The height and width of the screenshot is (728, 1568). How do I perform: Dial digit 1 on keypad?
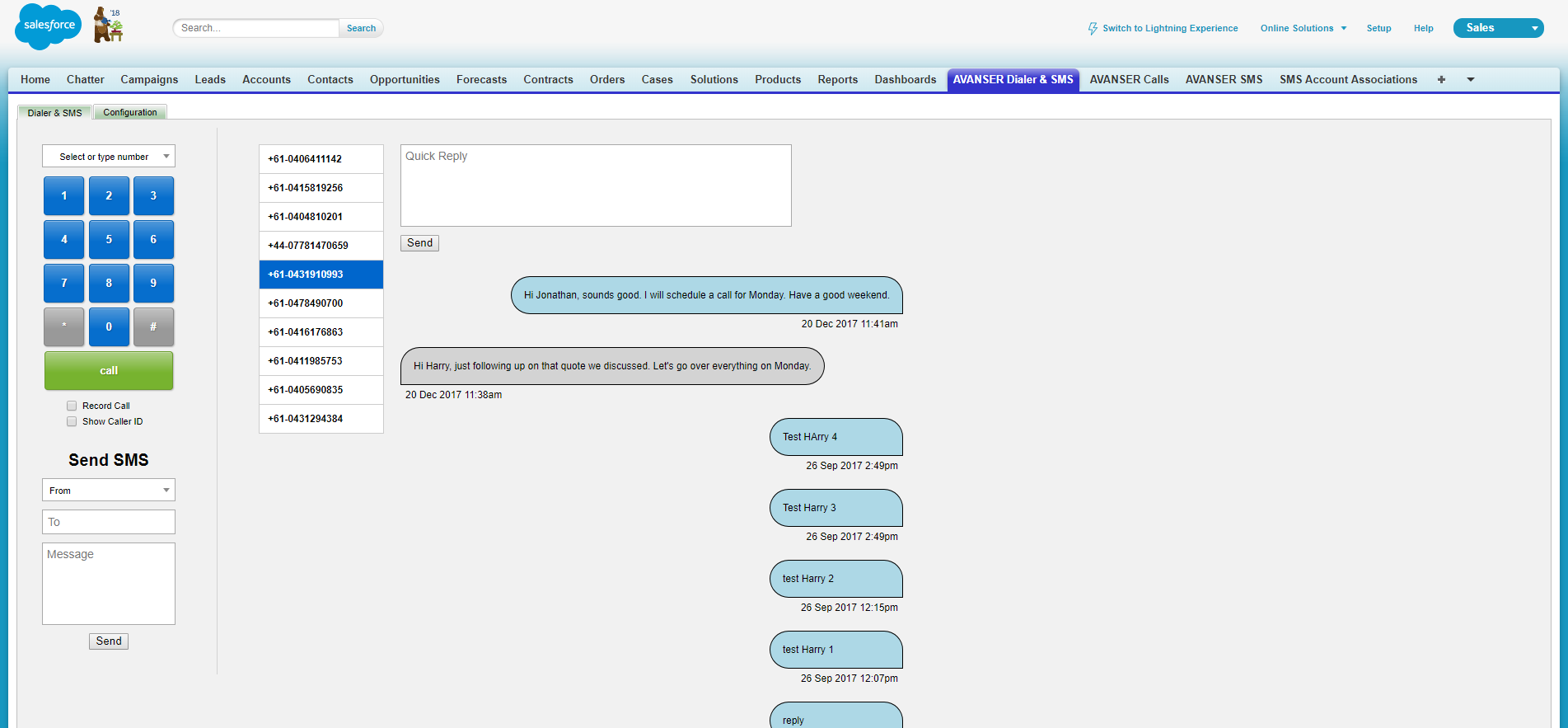click(x=64, y=196)
